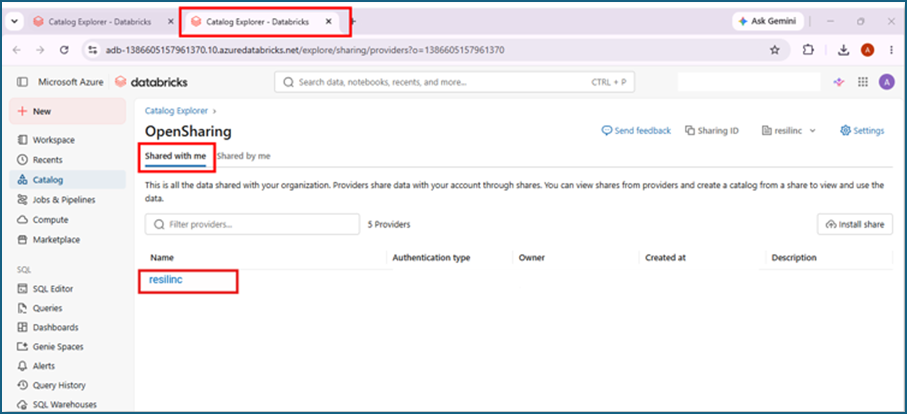Open the Databricks Assistant sparkle icon
907x414 pixels.
[839, 82]
